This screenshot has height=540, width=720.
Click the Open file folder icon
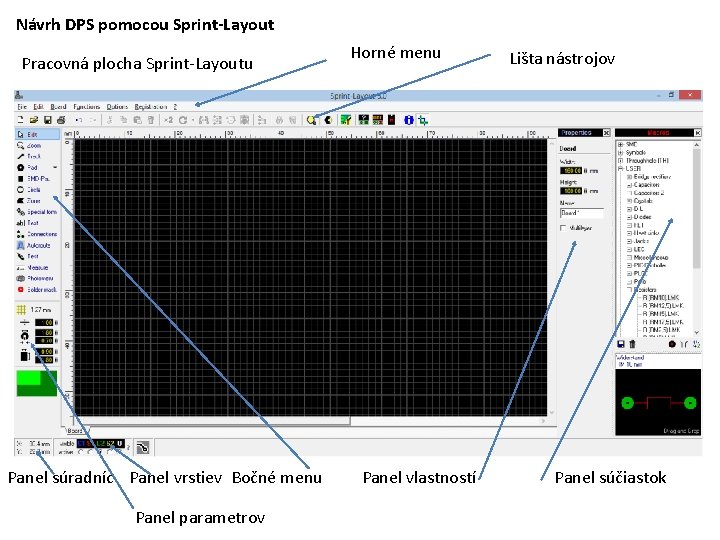(34, 120)
